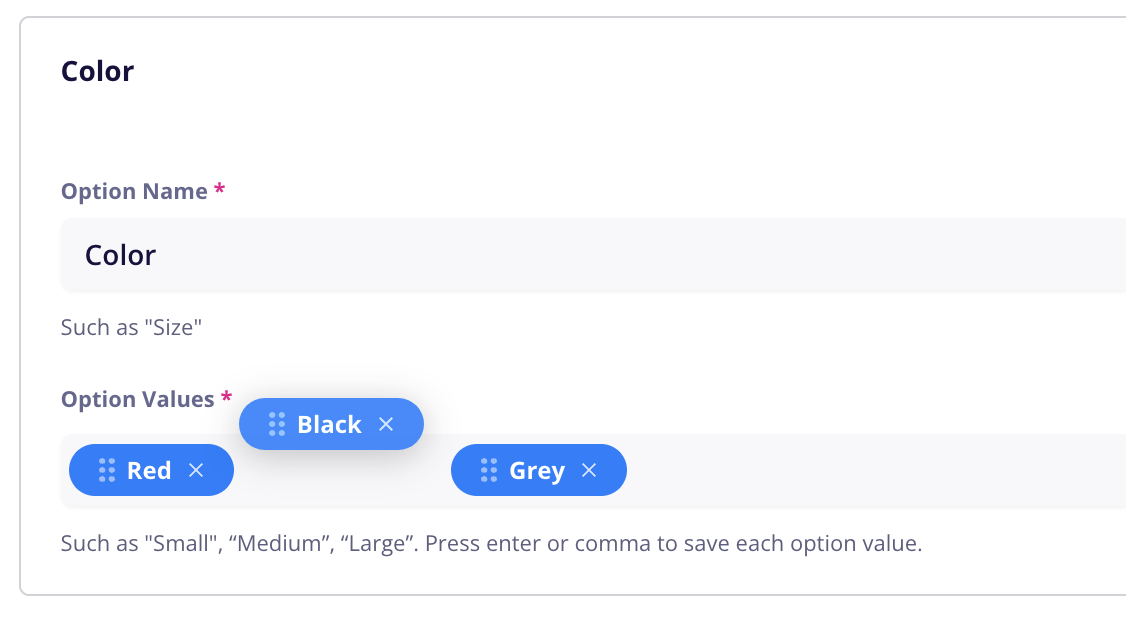Image resolution: width=1126 pixels, height=622 pixels.
Task: Click the empty gap between Red and Grey chips
Action: tap(342, 474)
